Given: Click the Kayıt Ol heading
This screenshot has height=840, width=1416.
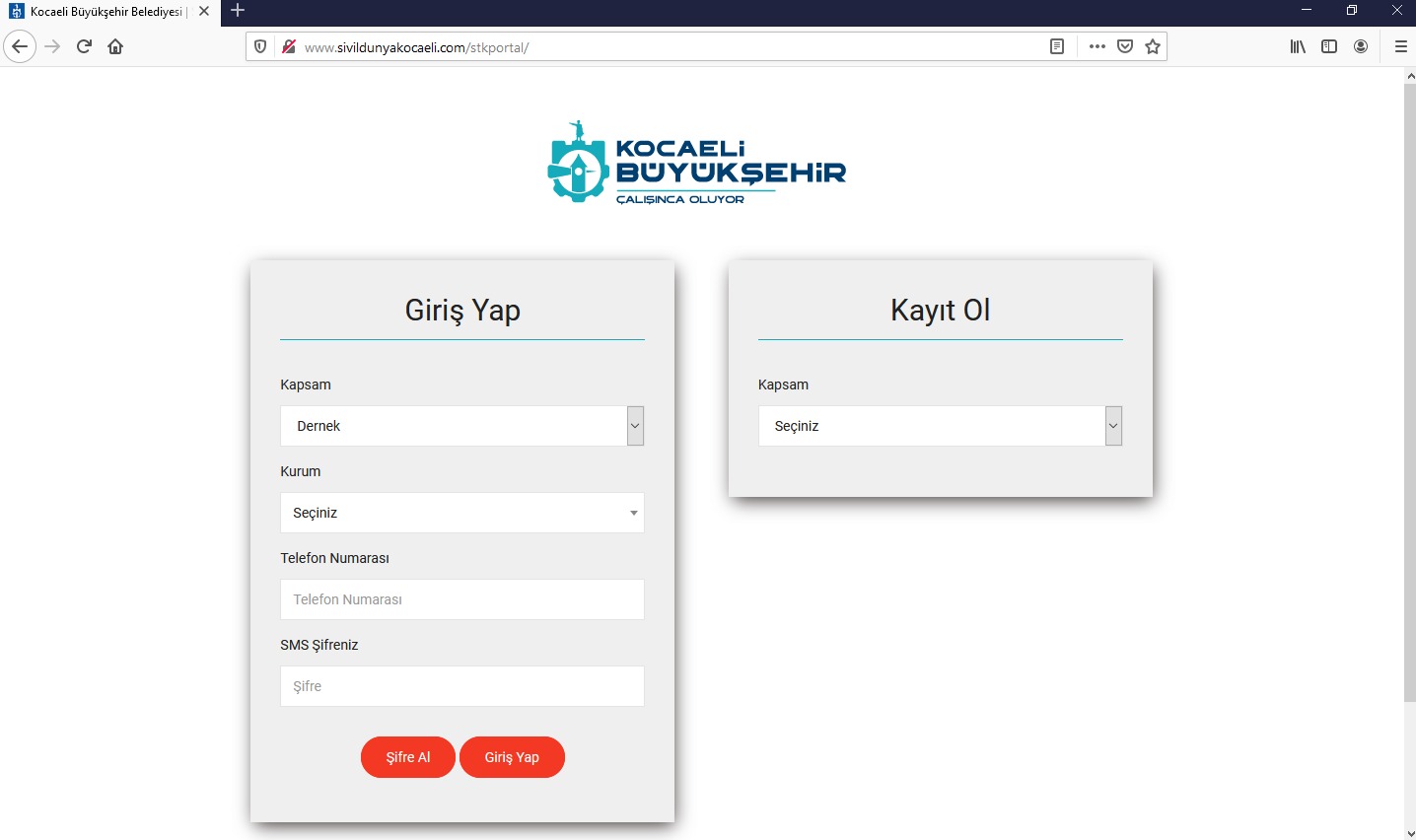Looking at the screenshot, I should click(940, 311).
